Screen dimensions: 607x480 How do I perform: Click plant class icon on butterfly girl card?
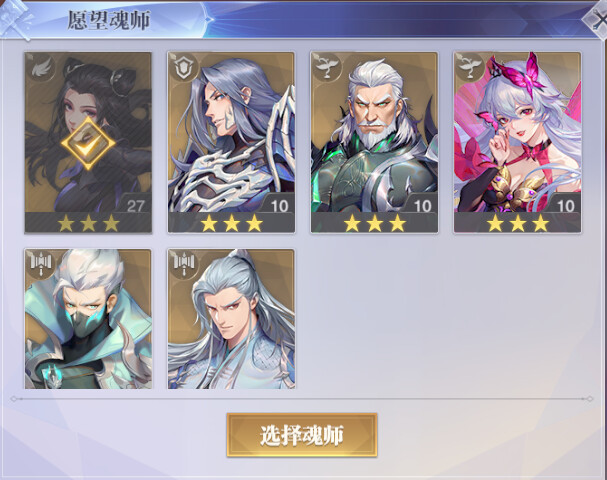point(469,68)
